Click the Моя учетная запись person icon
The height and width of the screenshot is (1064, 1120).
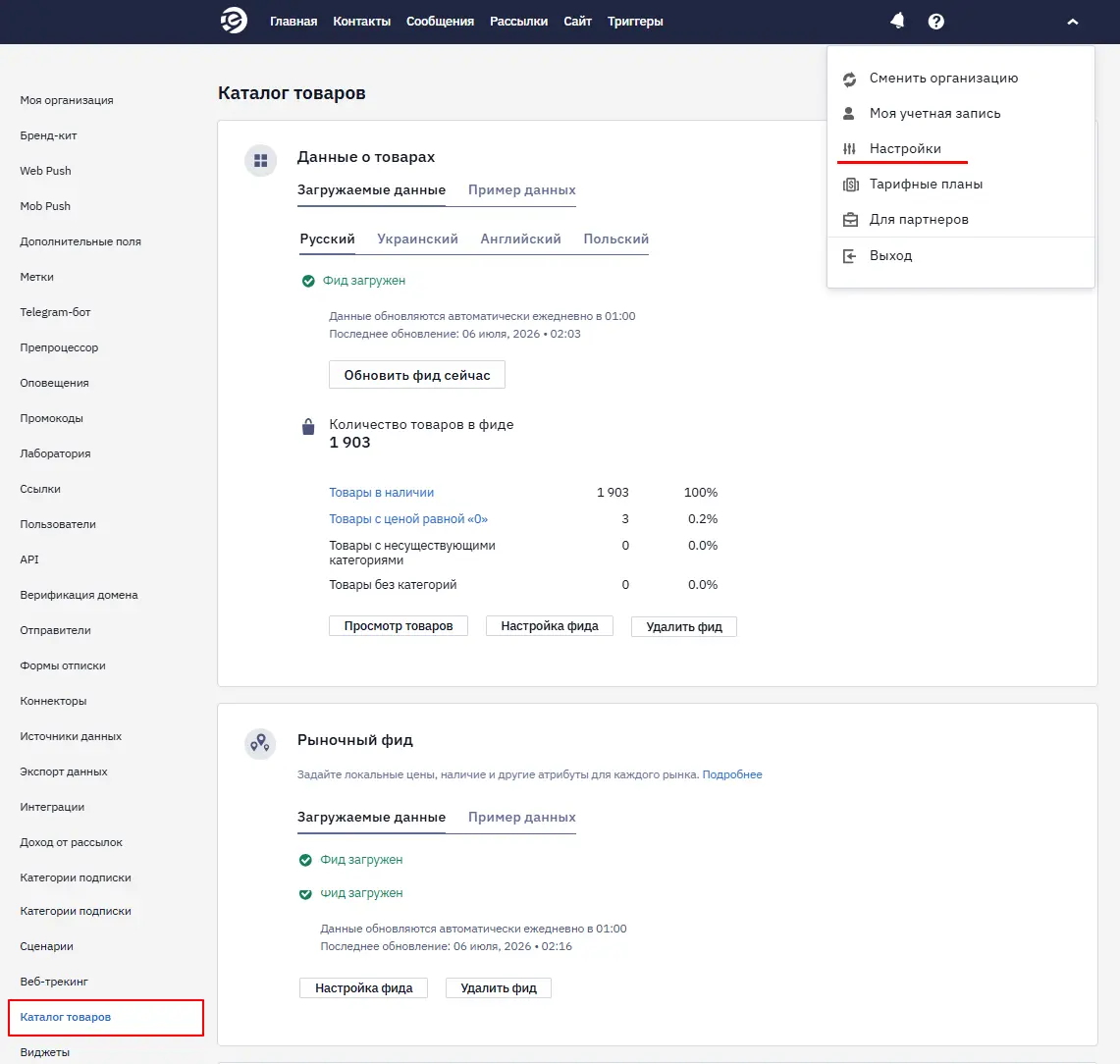(848, 114)
